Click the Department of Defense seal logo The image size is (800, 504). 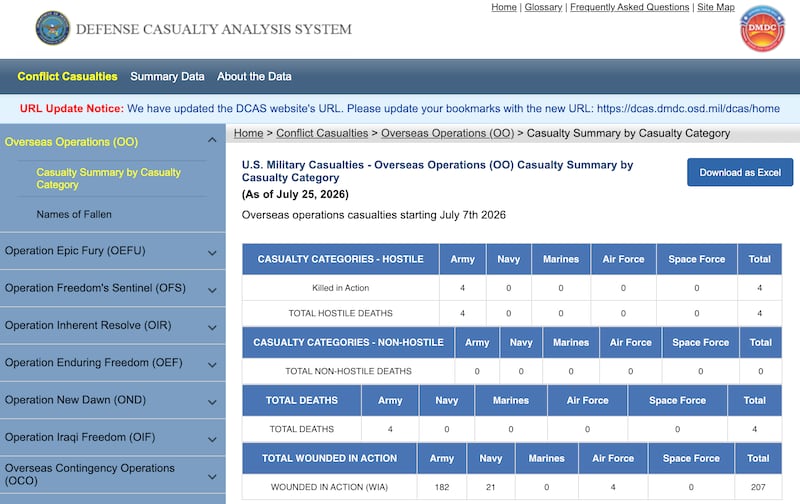tap(53, 28)
